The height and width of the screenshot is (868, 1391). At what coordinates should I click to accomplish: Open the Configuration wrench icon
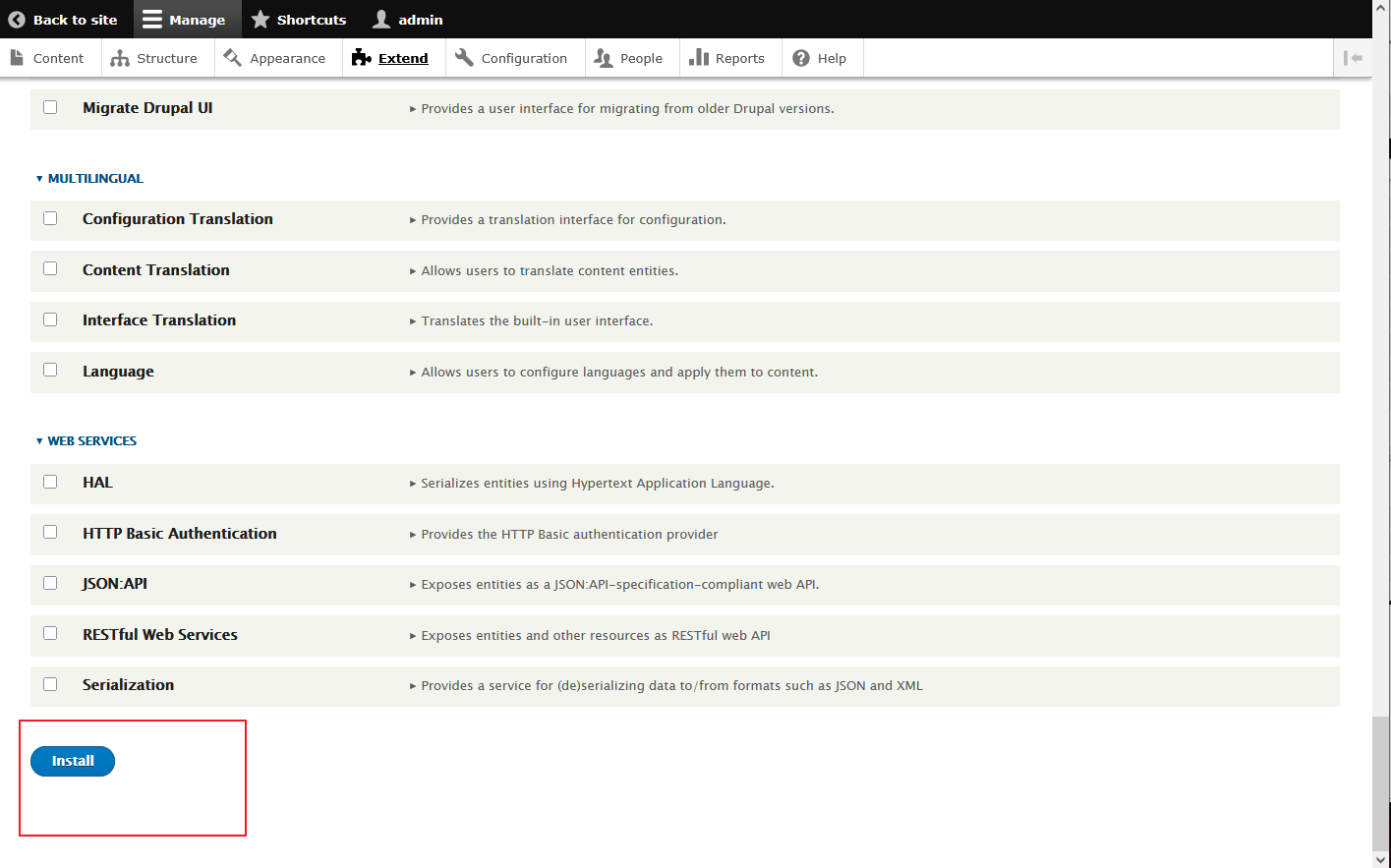point(464,58)
